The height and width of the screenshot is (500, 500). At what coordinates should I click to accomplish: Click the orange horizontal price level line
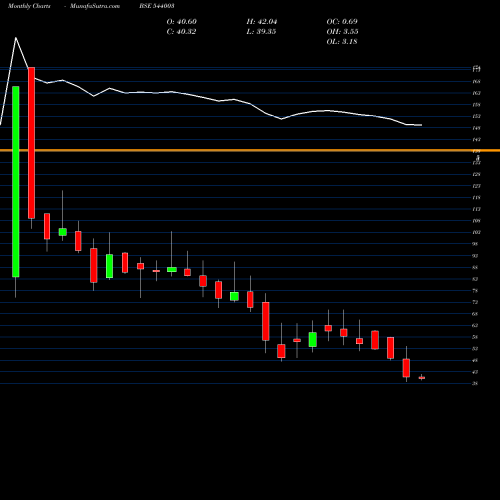[250, 151]
